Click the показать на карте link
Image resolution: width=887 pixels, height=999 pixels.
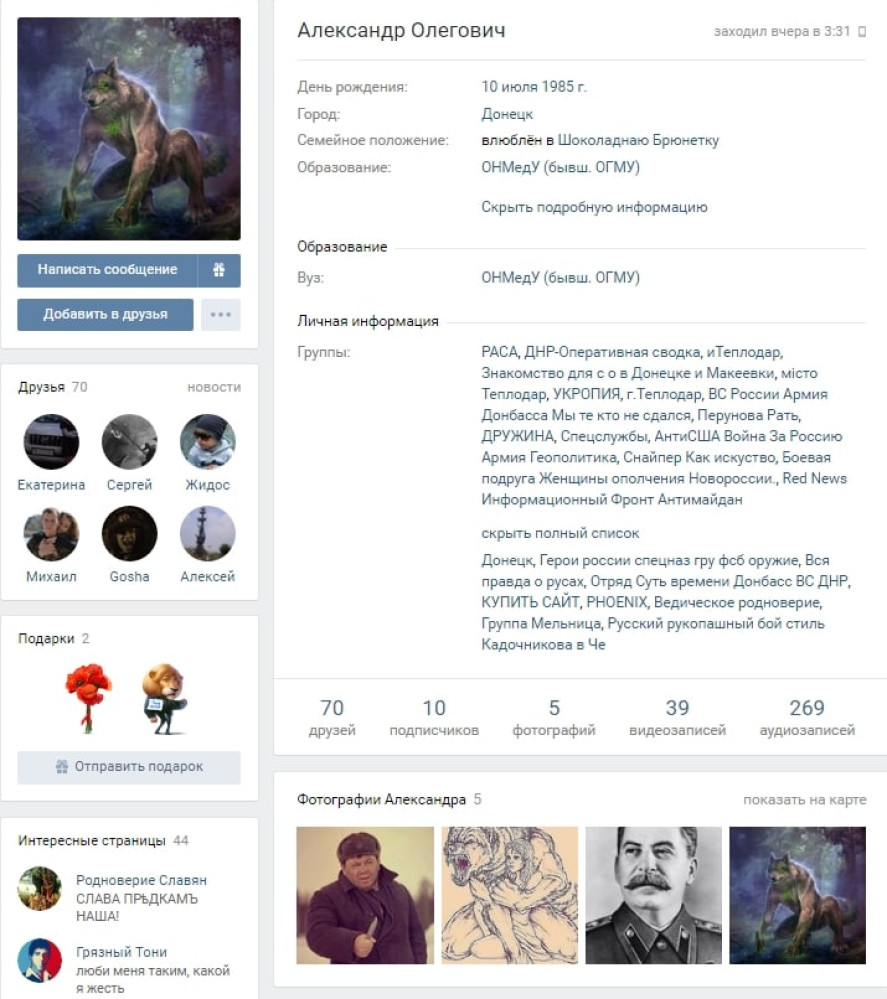click(805, 800)
